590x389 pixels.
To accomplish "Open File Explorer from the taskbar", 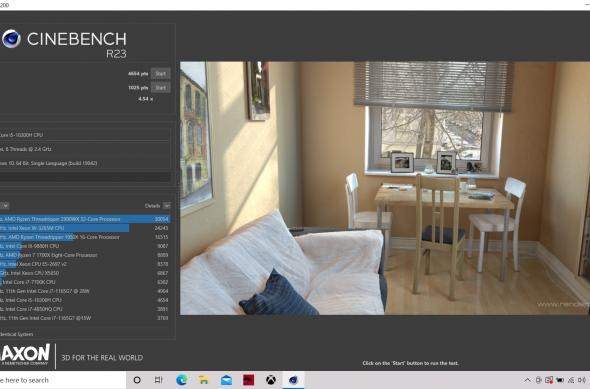I will coord(204,380).
